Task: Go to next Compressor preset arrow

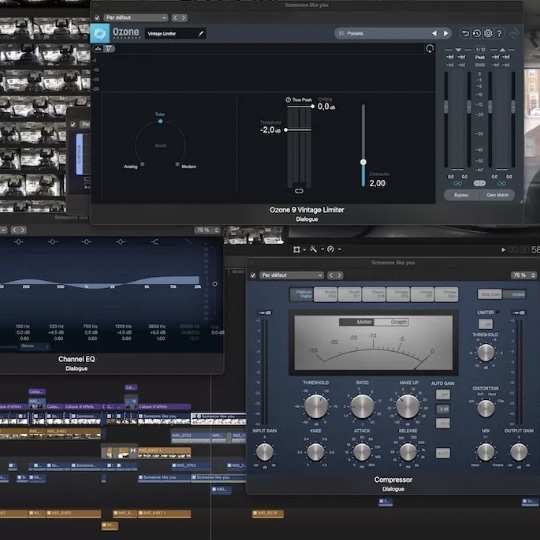Action: pyautogui.click(x=339, y=276)
